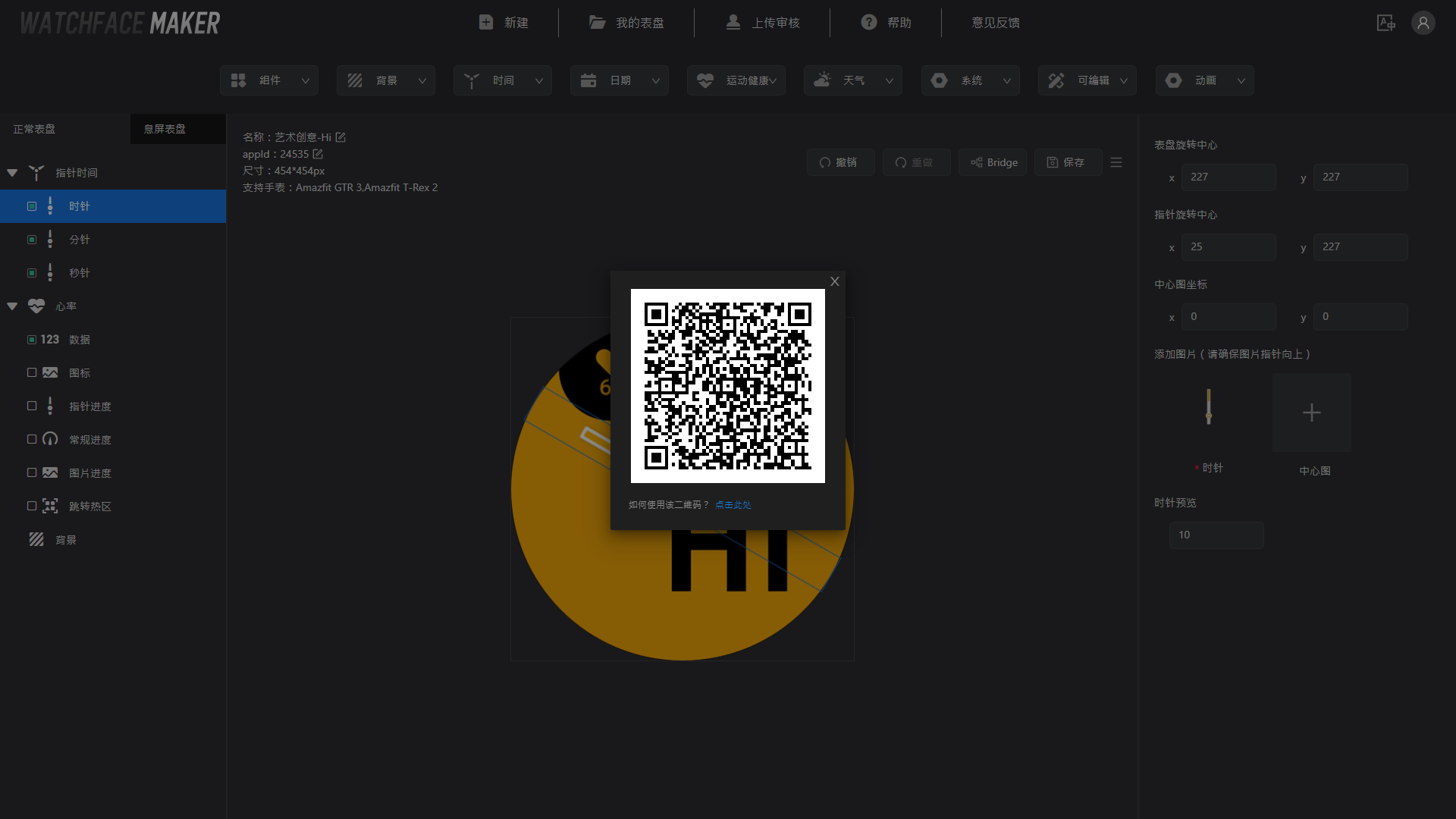The height and width of the screenshot is (819, 1456).
Task: Edit the appId pencil icon
Action: pyautogui.click(x=318, y=154)
